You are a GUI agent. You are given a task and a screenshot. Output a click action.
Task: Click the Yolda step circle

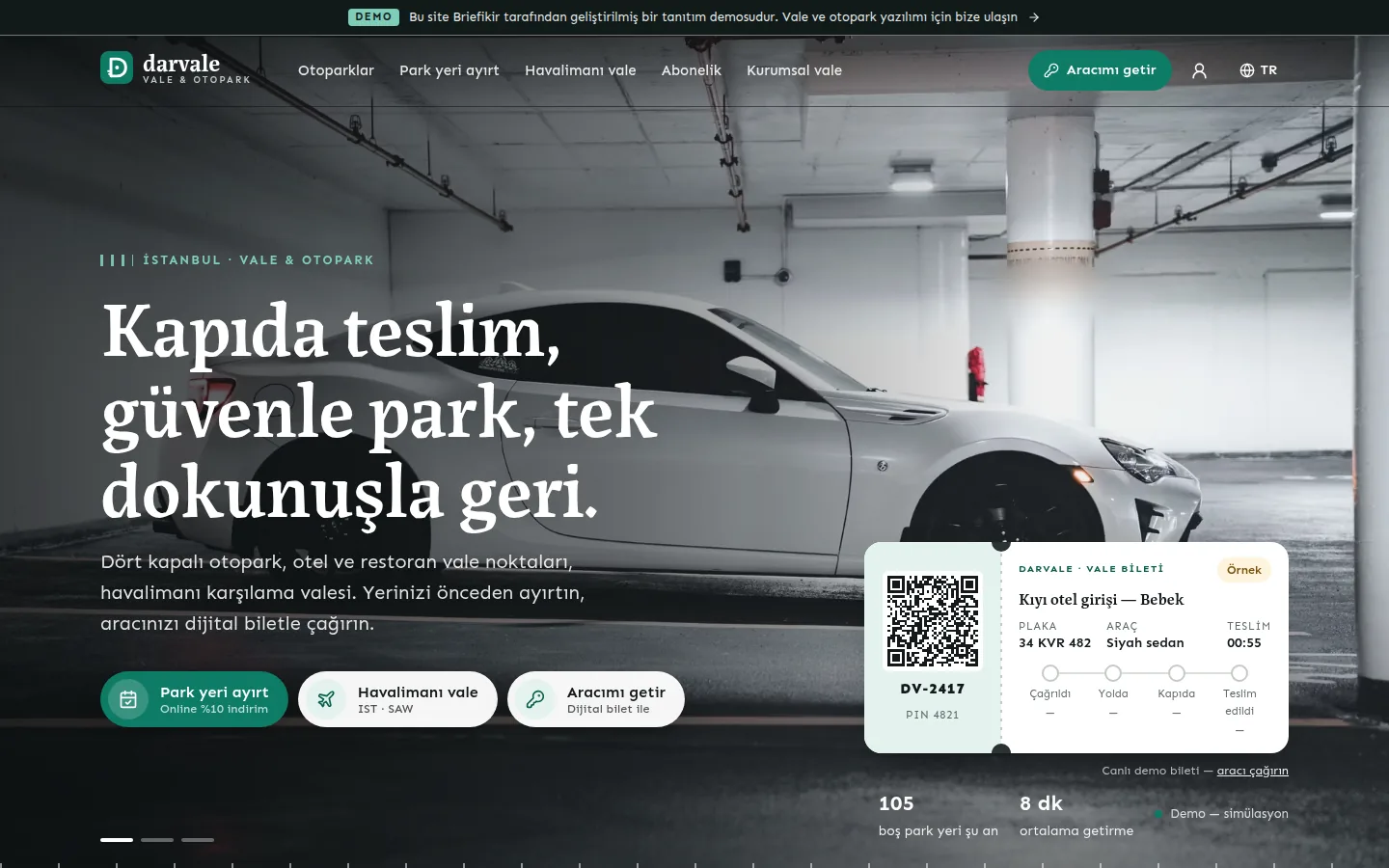click(1113, 673)
